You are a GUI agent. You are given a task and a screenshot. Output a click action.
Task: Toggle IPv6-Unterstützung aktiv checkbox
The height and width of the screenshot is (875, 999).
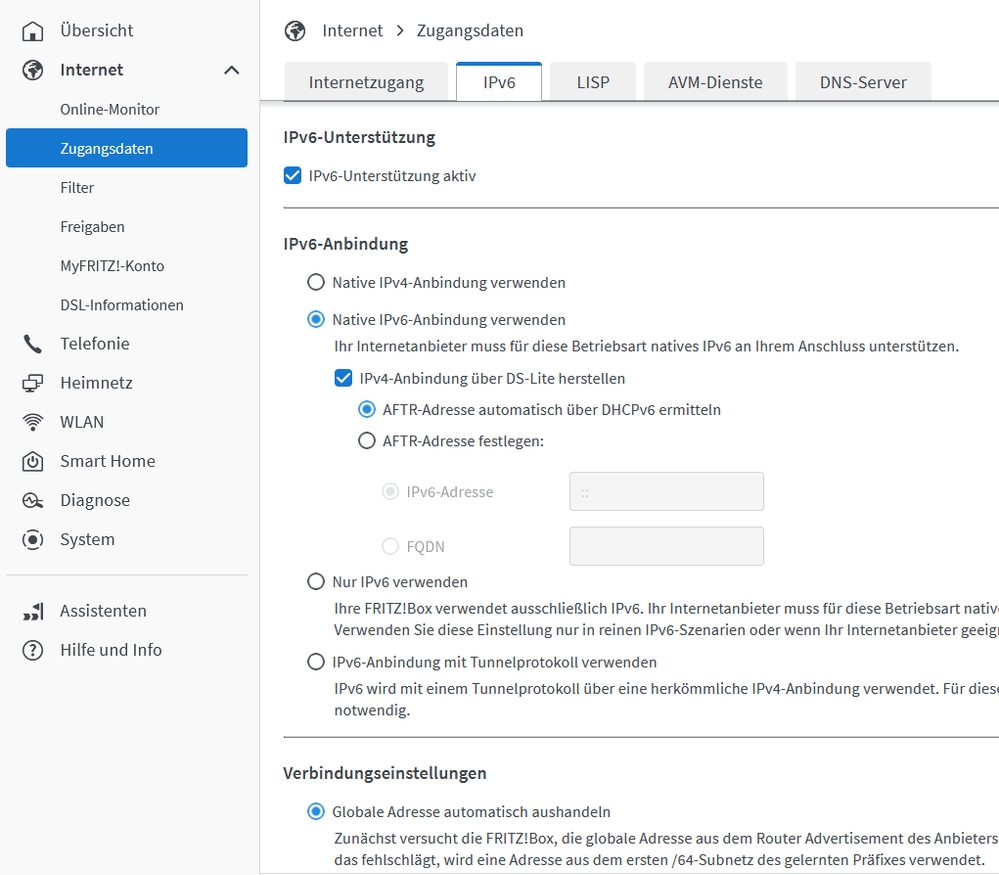[x=293, y=176]
